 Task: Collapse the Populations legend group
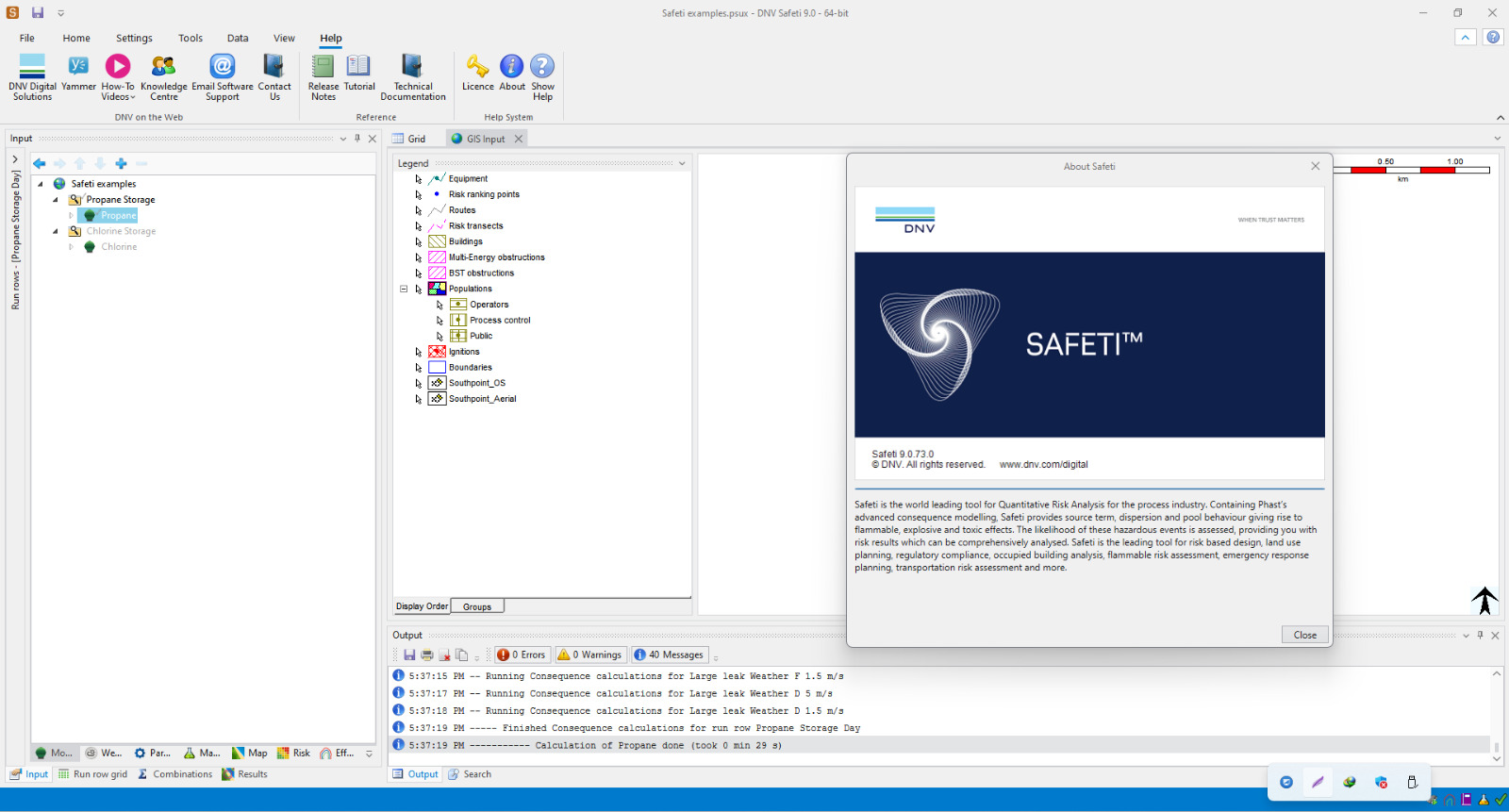pyautogui.click(x=404, y=289)
